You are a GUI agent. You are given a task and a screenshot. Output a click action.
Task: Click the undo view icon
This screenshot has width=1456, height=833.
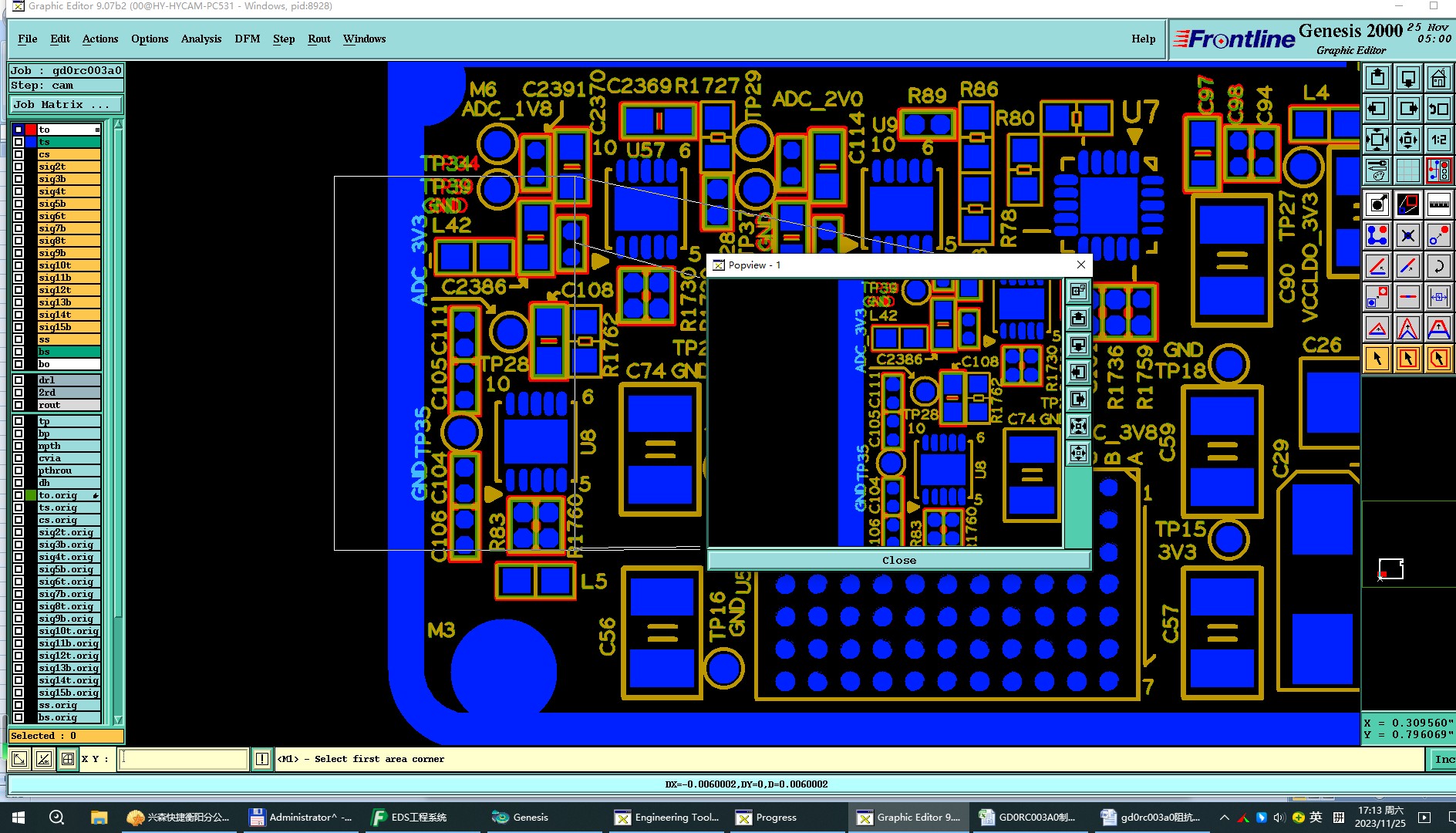click(1438, 109)
